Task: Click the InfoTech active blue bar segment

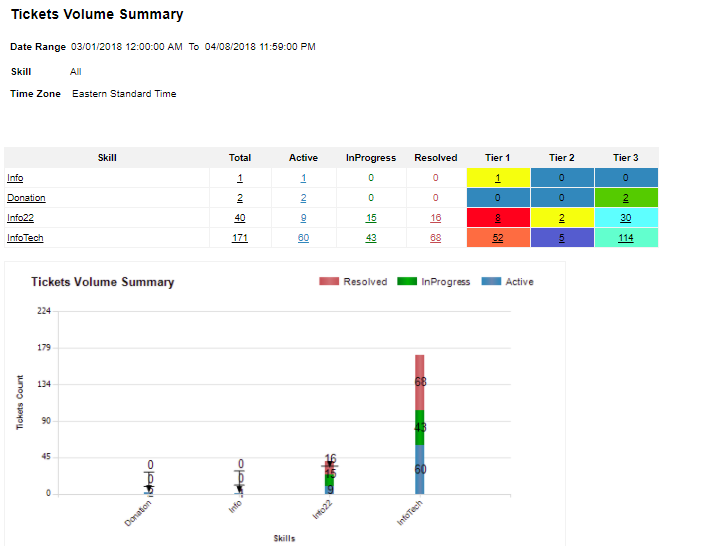Action: tap(420, 469)
